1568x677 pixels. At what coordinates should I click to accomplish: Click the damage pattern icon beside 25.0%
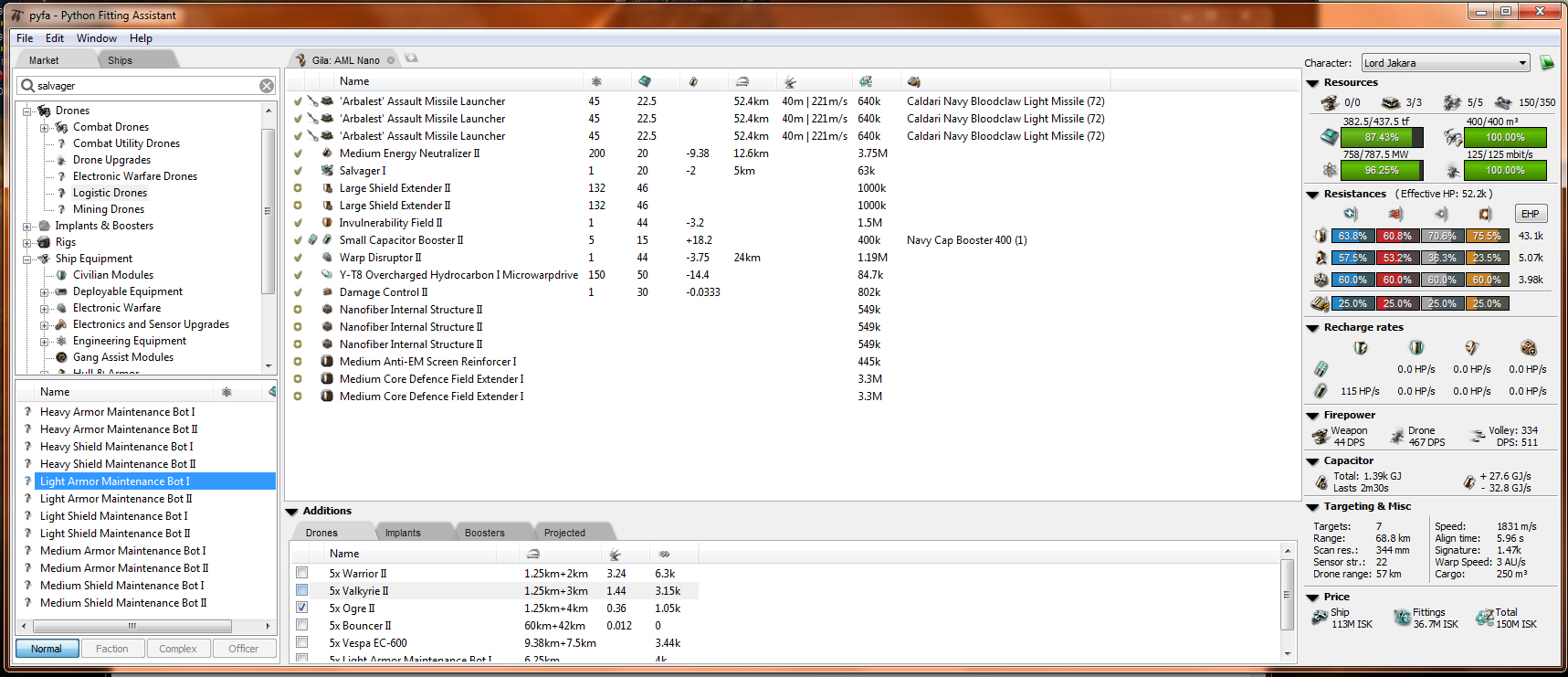pos(1320,303)
